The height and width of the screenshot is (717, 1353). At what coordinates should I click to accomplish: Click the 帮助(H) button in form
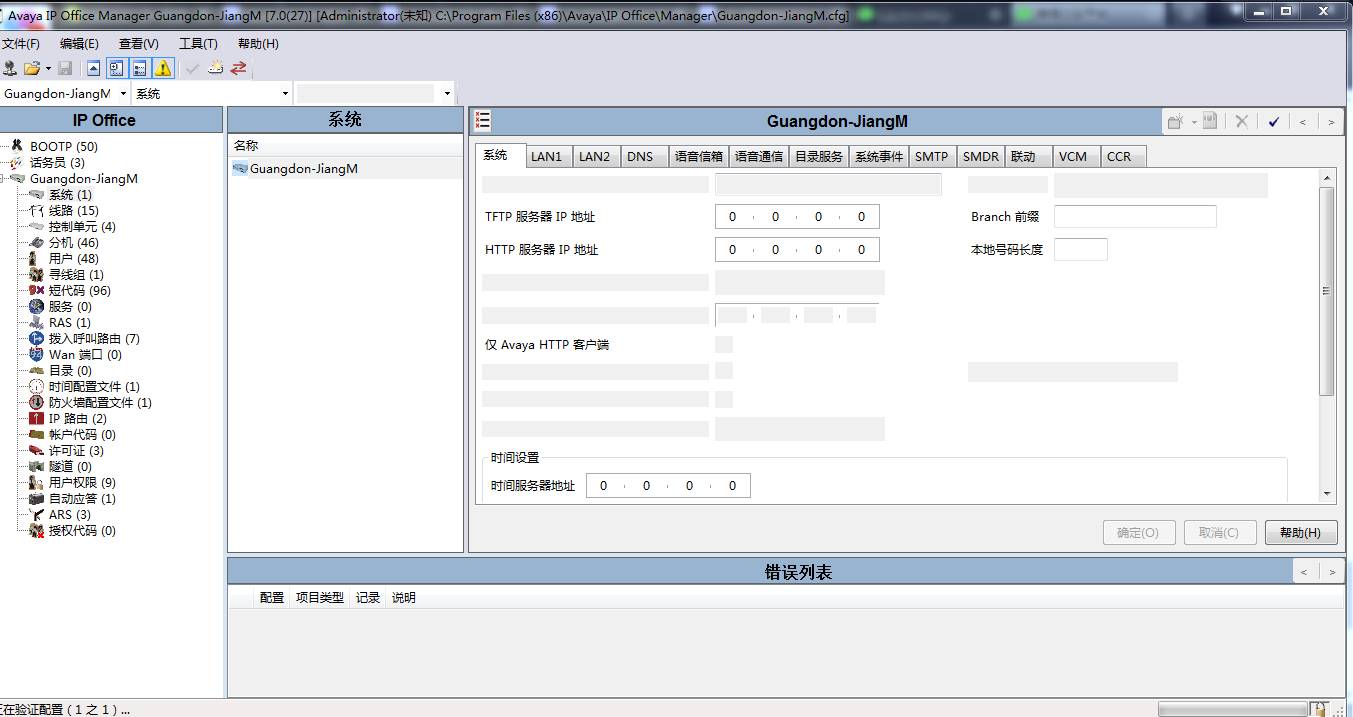pos(1301,533)
